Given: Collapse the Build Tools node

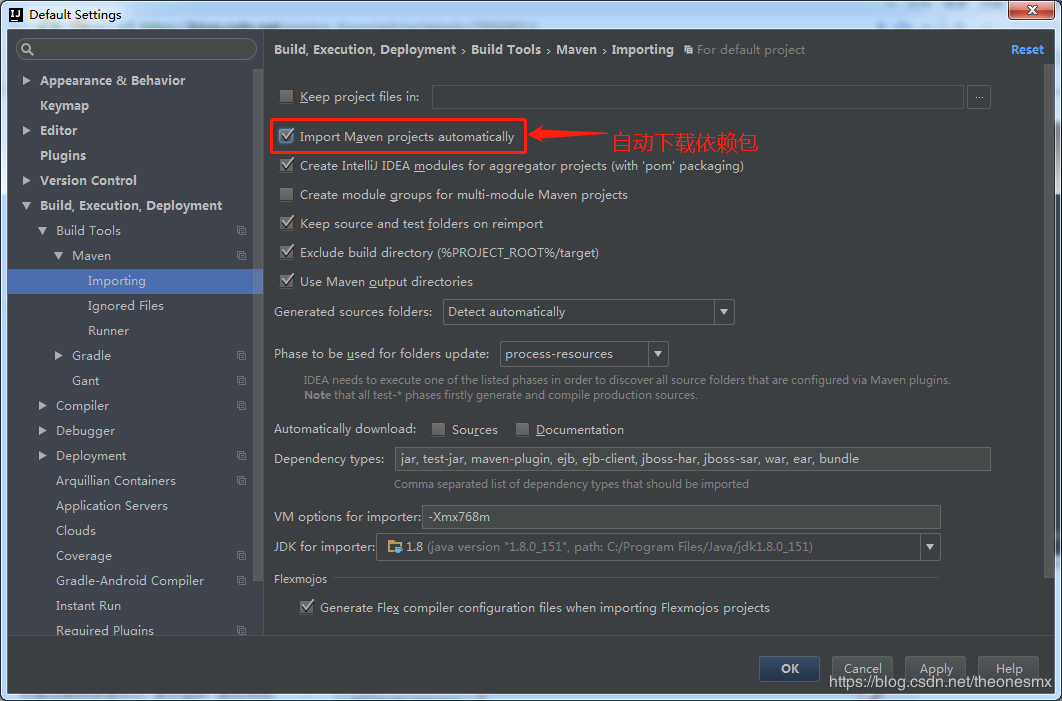Looking at the screenshot, I should 43,231.
